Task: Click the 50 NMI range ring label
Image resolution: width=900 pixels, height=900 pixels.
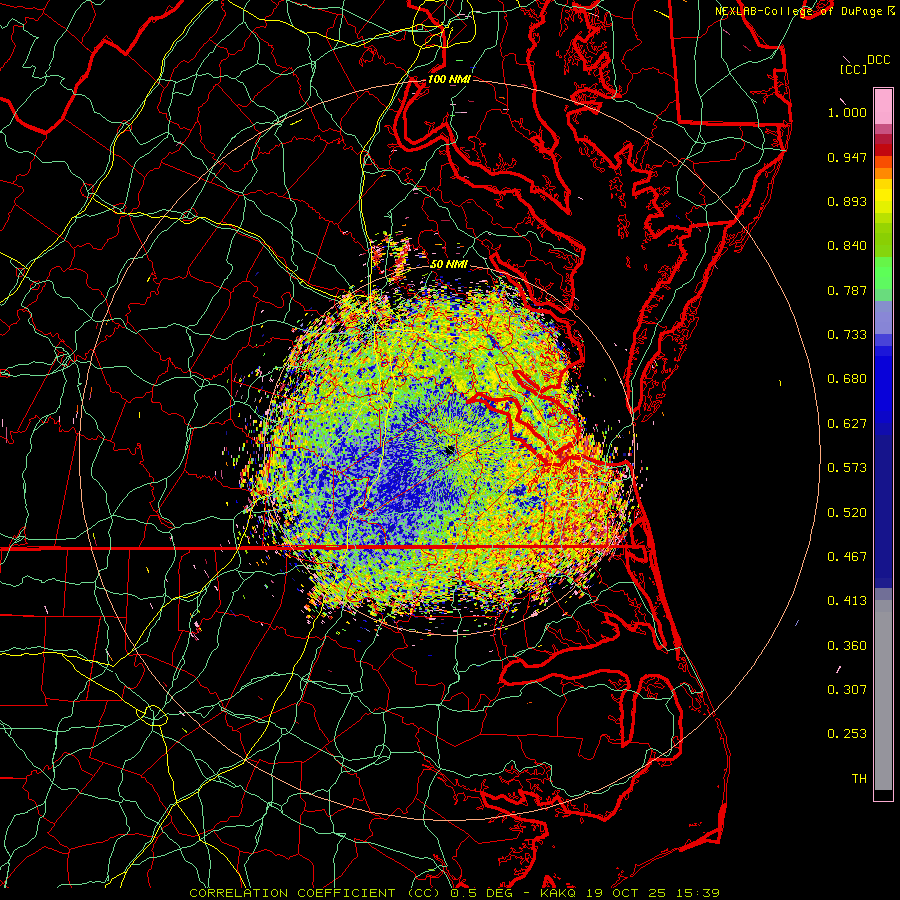Action: pos(449,264)
